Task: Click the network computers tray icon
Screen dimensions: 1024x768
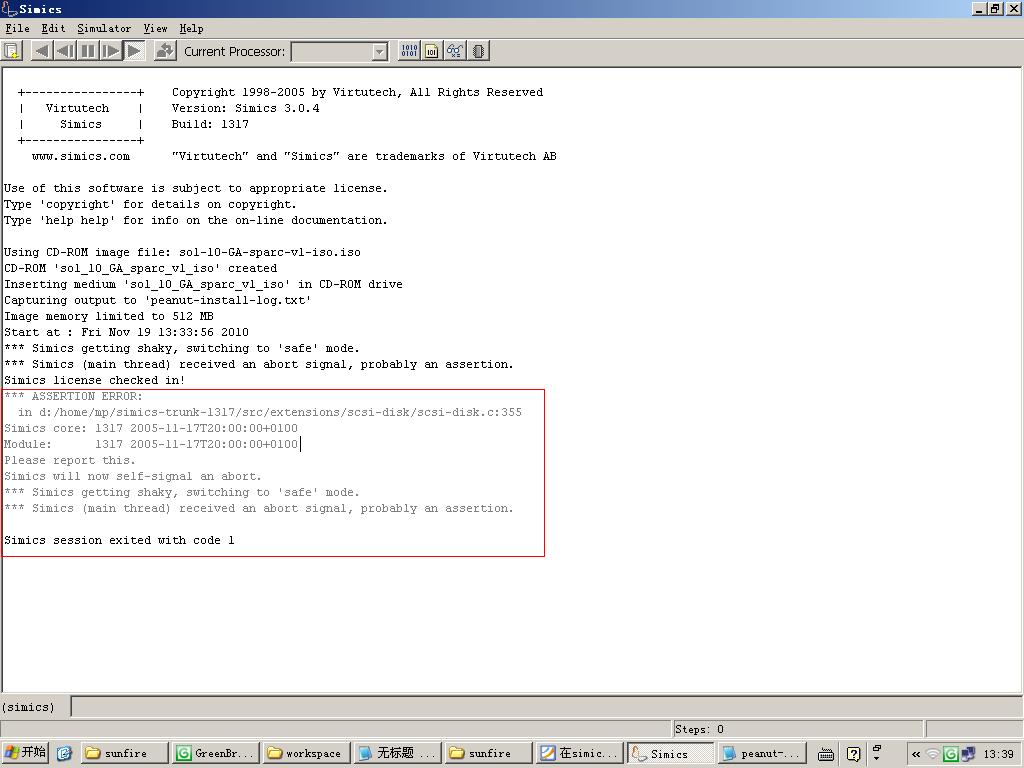Action: (x=968, y=754)
